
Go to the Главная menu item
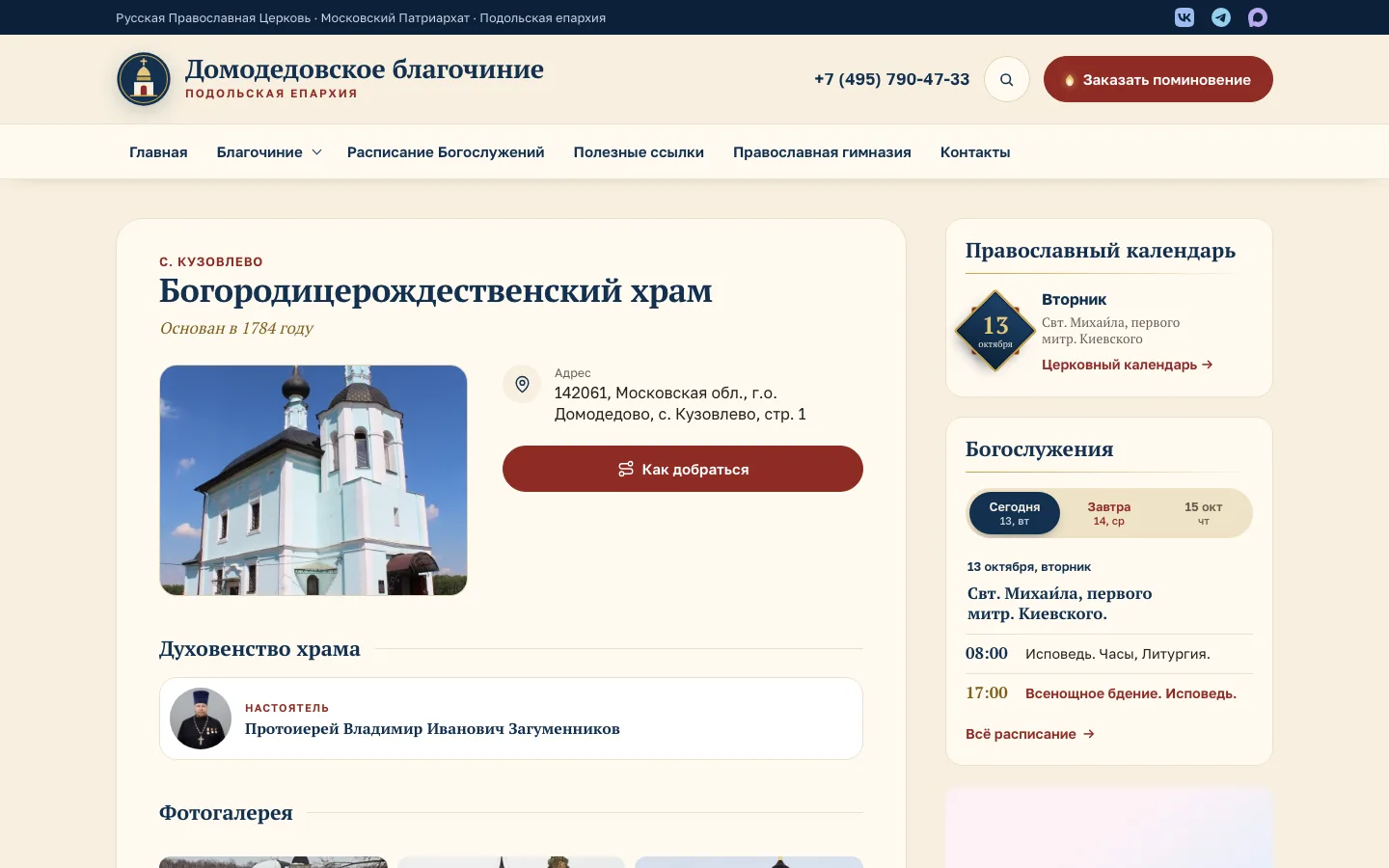pos(158,152)
